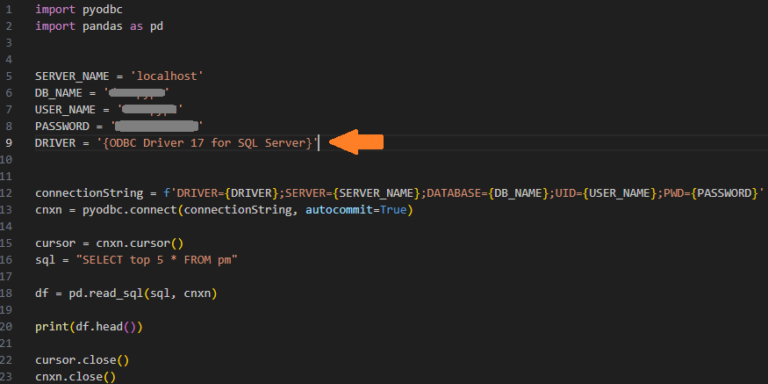Click line number 12 in the gutter
Image resolution: width=768 pixels, height=384 pixels.
pyautogui.click(x=6, y=193)
